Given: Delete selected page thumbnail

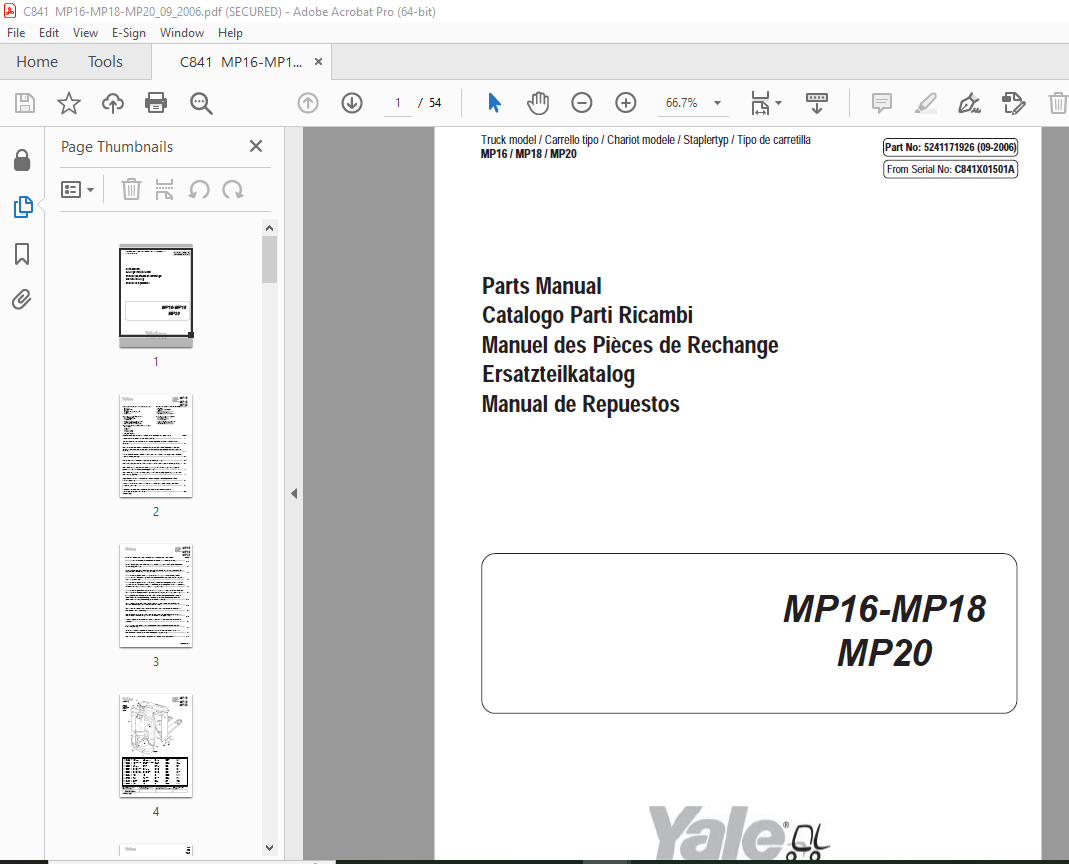Looking at the screenshot, I should [131, 189].
